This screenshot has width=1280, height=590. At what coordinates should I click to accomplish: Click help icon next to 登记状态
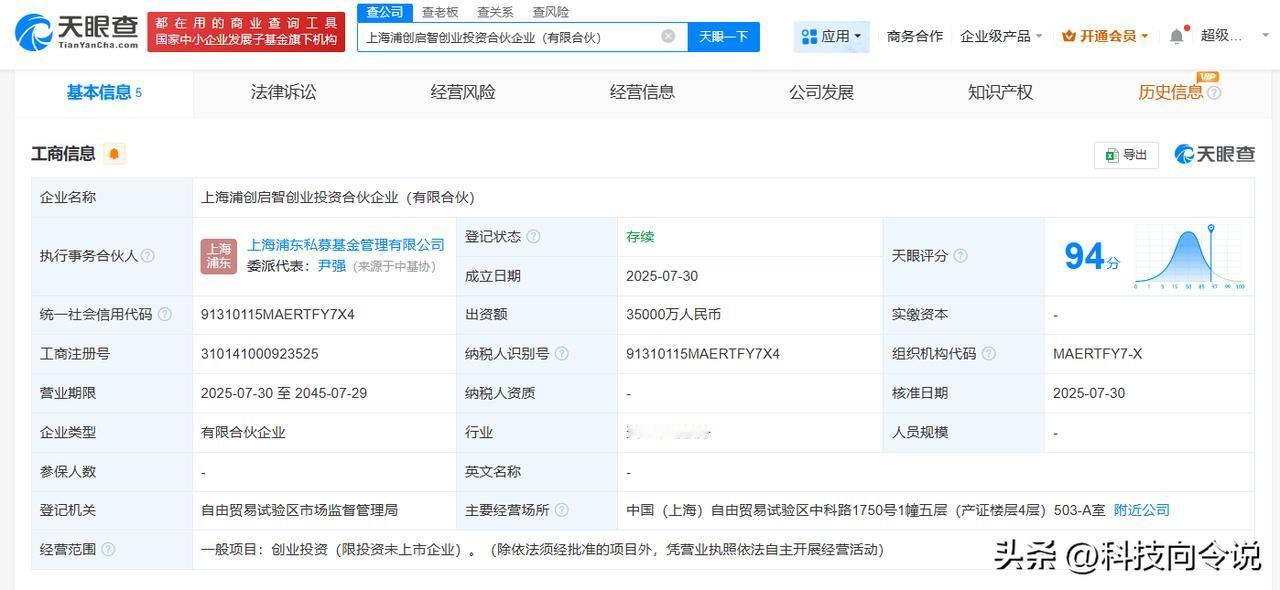click(x=533, y=237)
